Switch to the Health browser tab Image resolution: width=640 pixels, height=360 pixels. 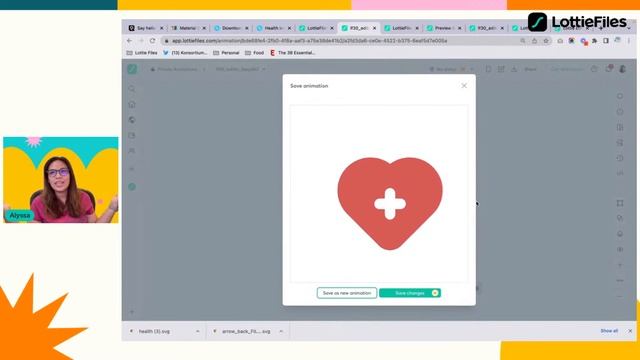coord(273,28)
